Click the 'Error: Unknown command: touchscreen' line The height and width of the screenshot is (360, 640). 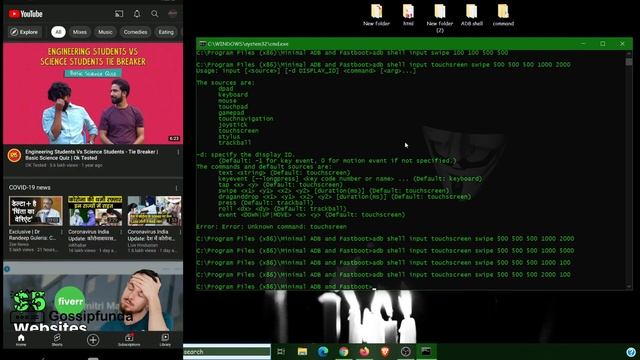271,227
